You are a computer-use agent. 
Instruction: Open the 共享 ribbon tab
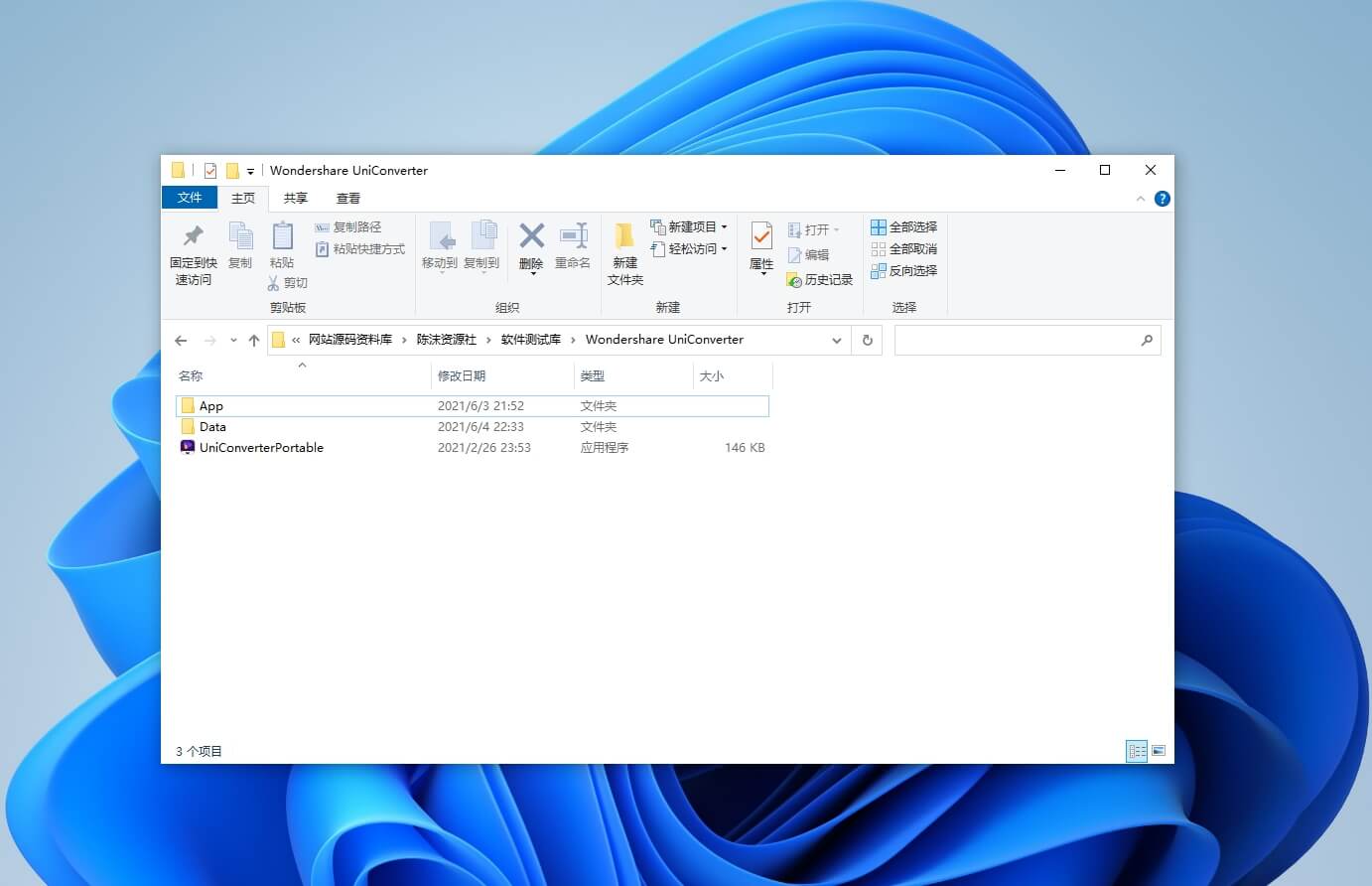294,198
